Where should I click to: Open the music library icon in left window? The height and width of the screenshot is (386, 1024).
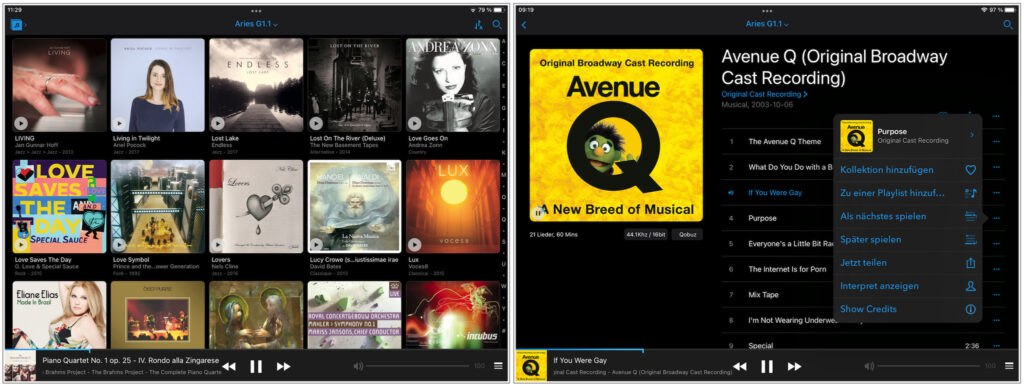tap(16, 25)
